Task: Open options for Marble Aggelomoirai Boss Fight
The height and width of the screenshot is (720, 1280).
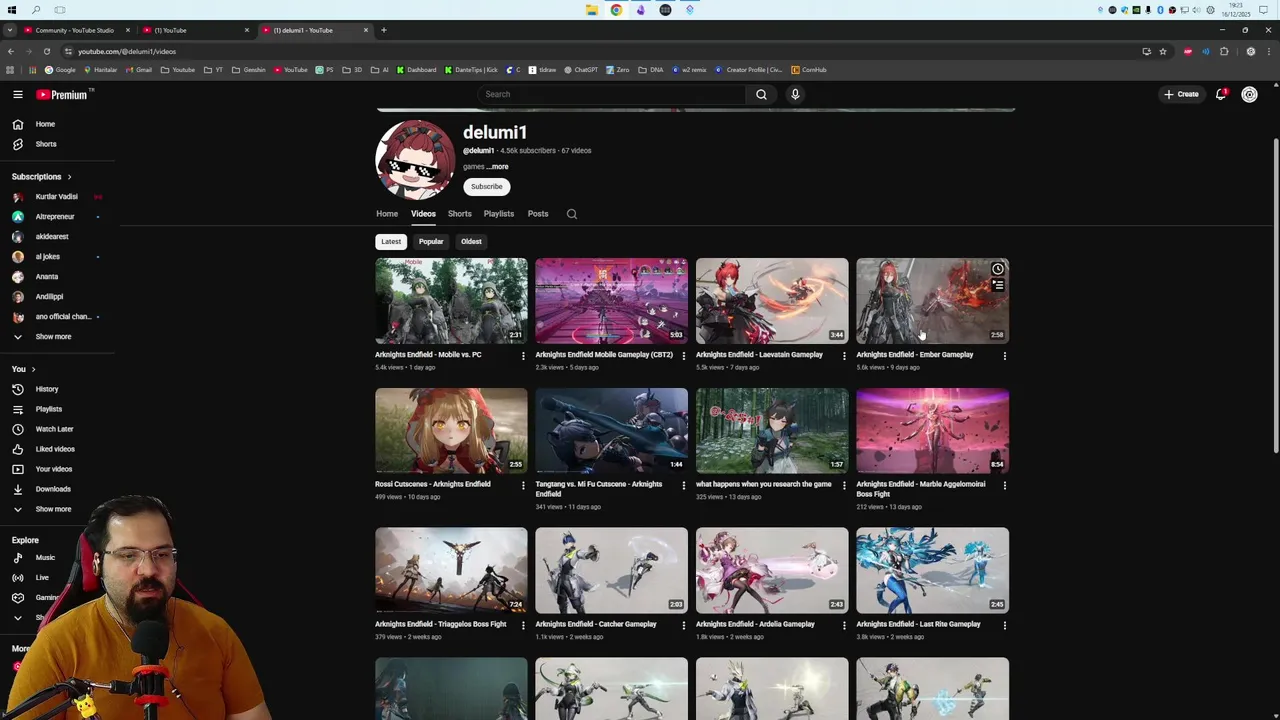Action: tap(1004, 486)
